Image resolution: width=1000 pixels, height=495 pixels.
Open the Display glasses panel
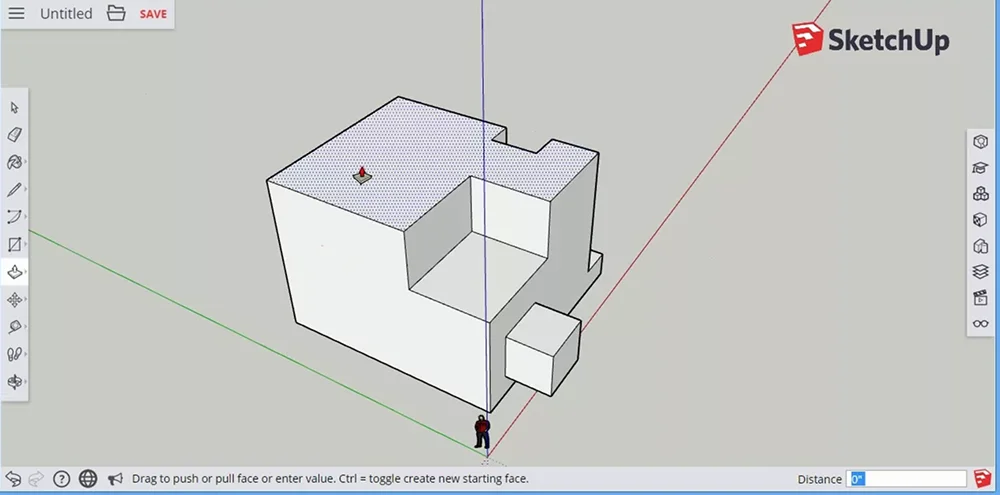(980, 324)
